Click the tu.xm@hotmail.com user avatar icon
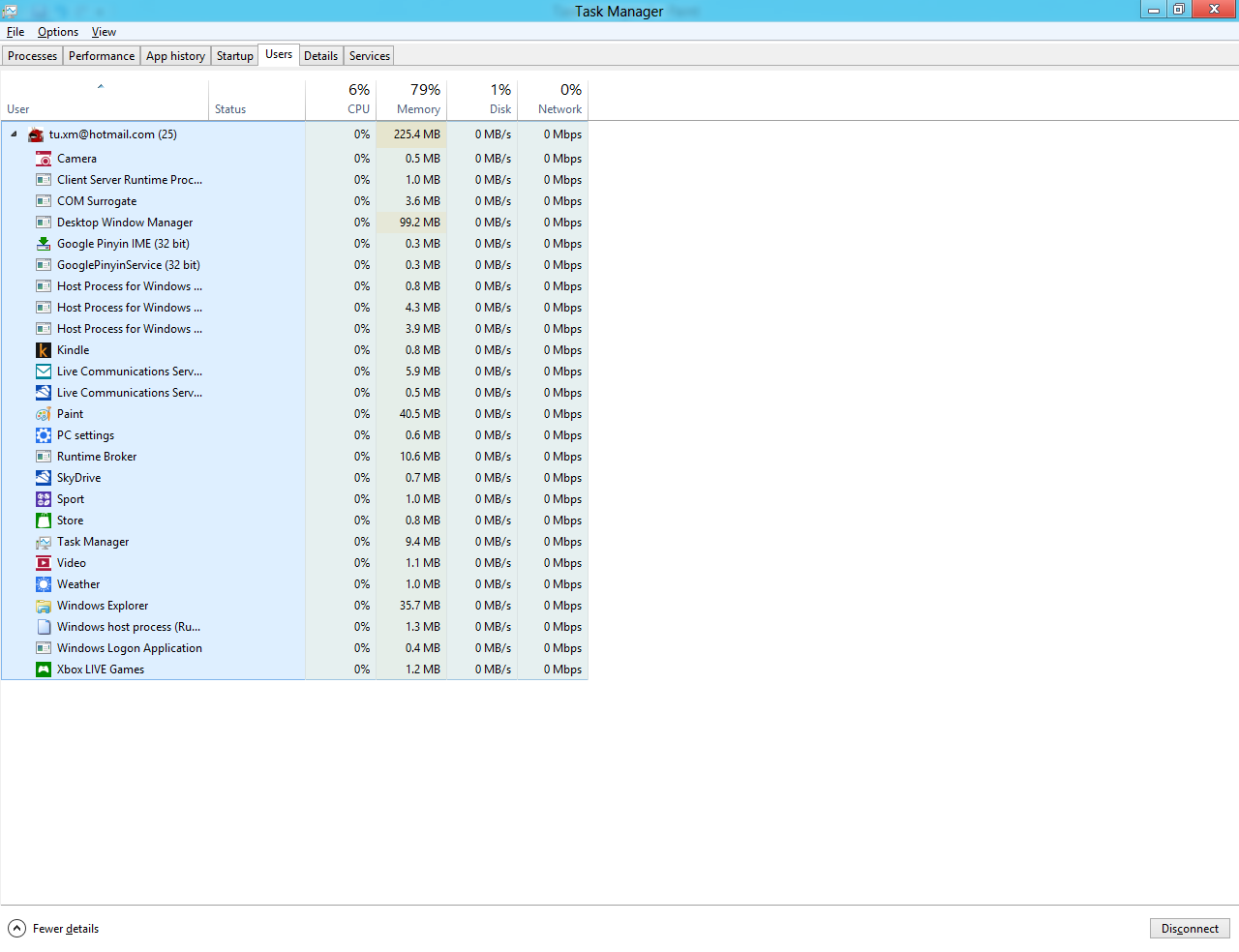This screenshot has width=1239, height=952. (x=36, y=134)
